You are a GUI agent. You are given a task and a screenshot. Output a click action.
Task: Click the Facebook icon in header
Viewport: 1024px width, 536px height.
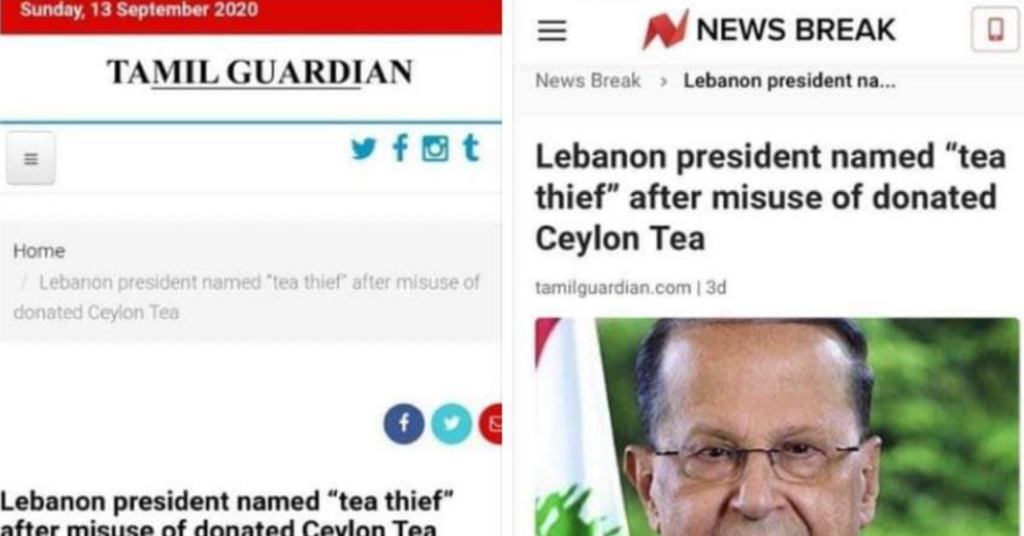400,148
